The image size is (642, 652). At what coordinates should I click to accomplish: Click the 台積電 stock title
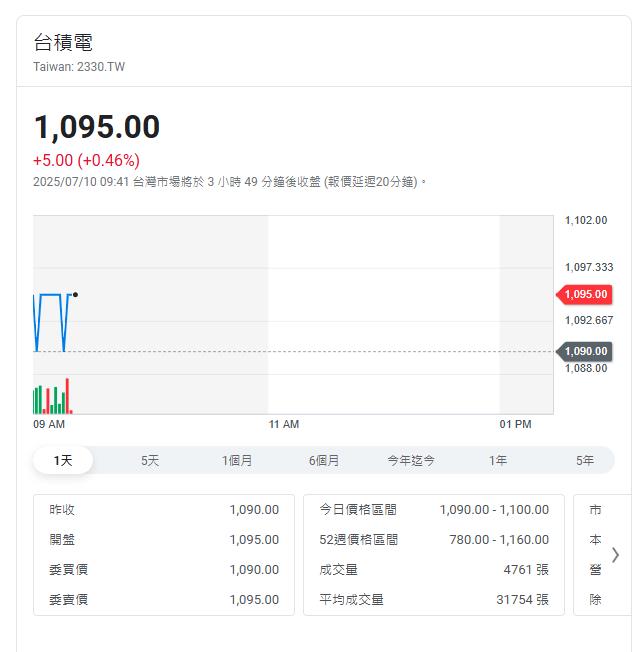tap(63, 42)
